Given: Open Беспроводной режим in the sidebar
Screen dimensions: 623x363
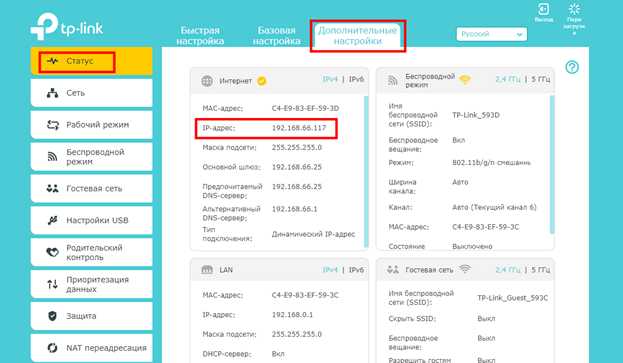Looking at the screenshot, I should [91, 156].
